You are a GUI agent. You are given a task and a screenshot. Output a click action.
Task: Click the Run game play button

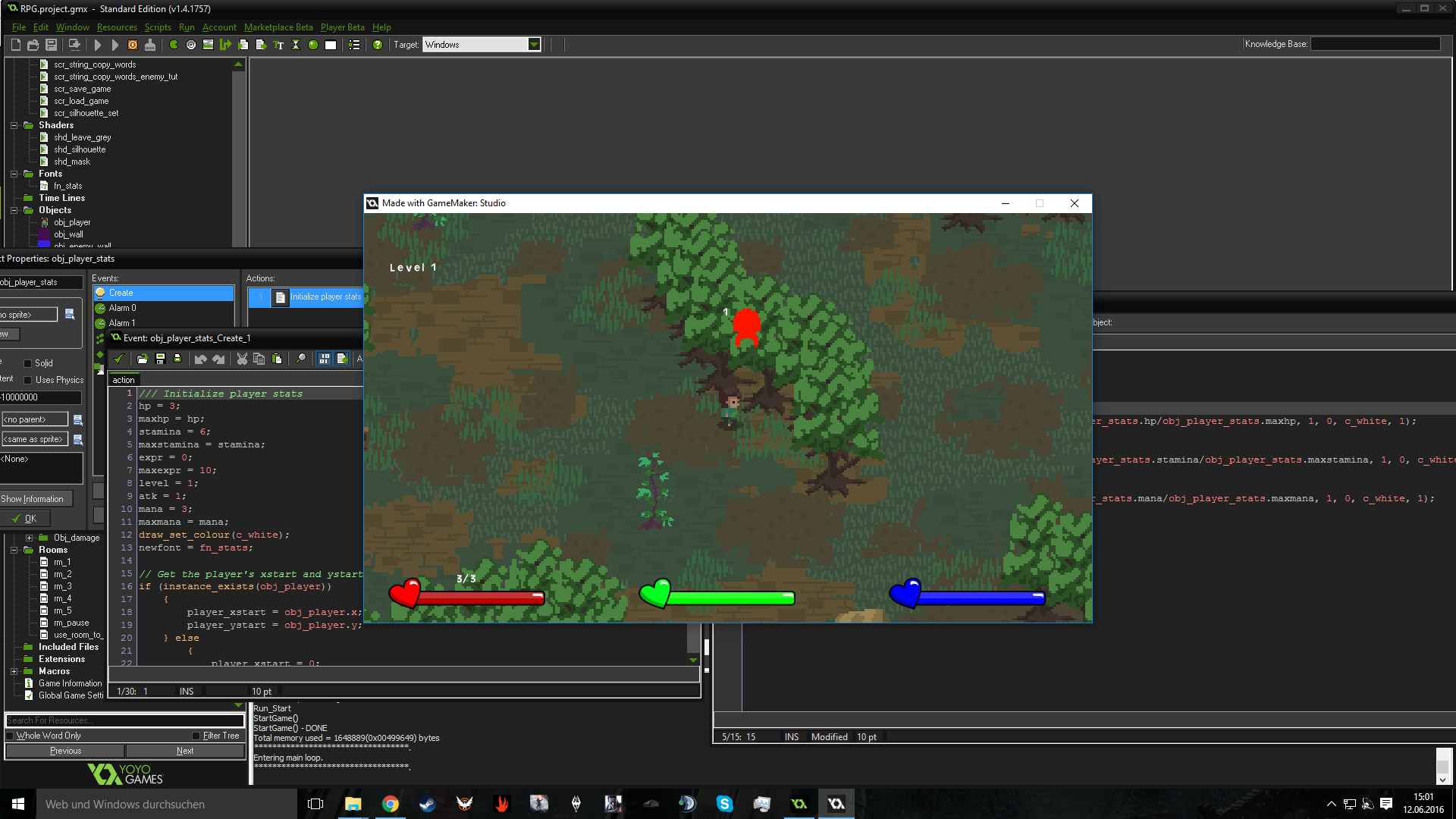[98, 45]
